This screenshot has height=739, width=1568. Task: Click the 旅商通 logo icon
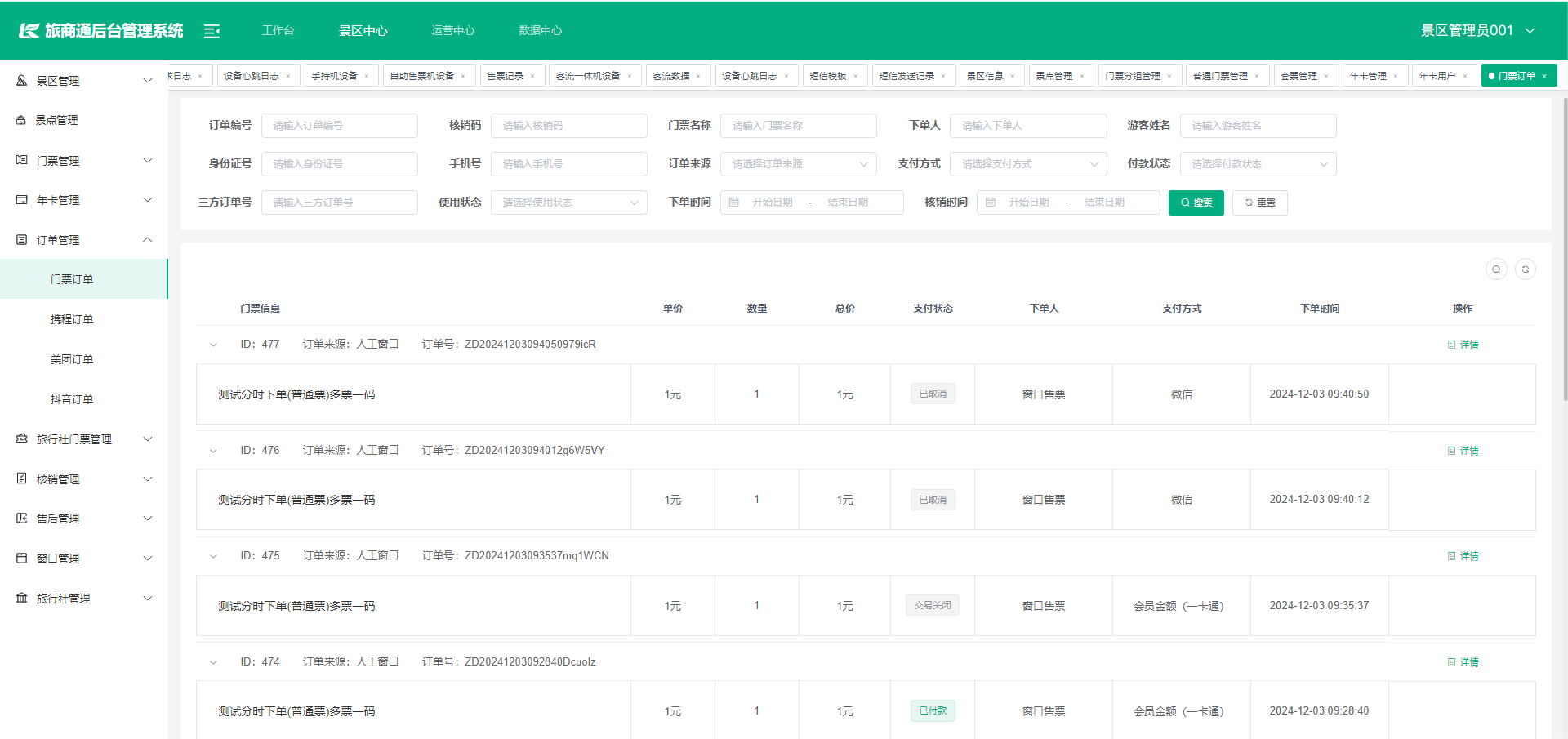pos(29,31)
